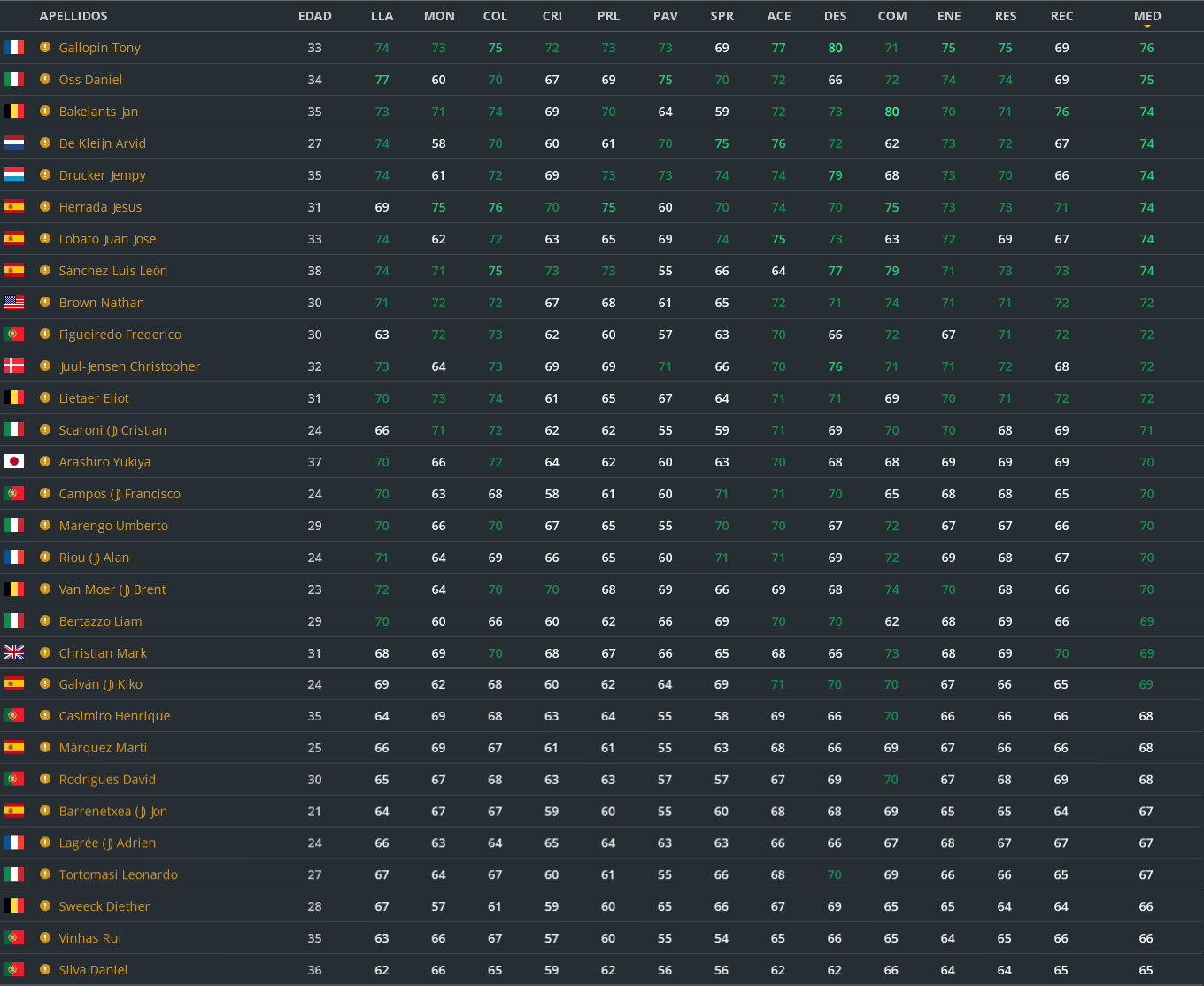Image resolution: width=1204 pixels, height=986 pixels.
Task: Click the warning icon next to Gallopin Tony
Action: coord(45,47)
